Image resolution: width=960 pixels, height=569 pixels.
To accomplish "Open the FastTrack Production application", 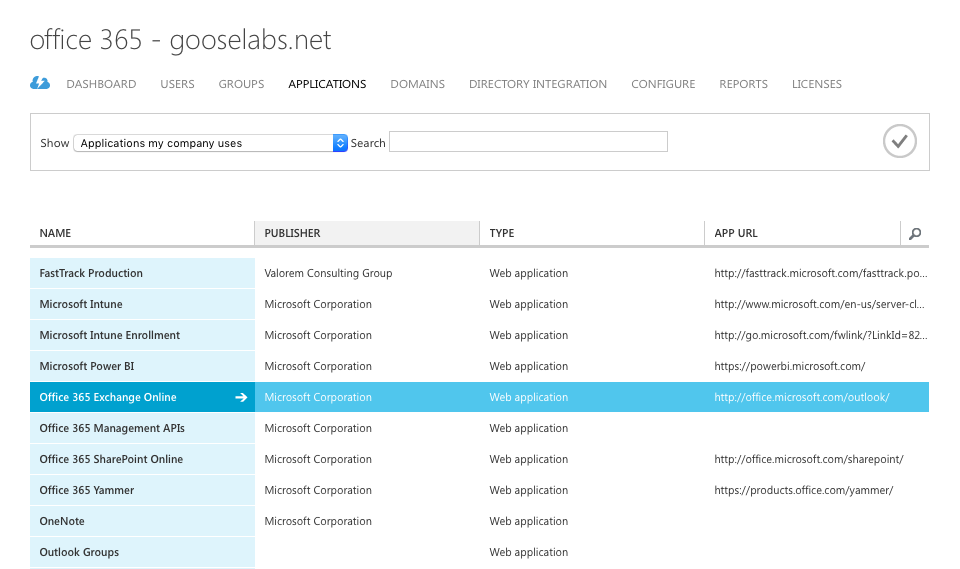I will (91, 273).
